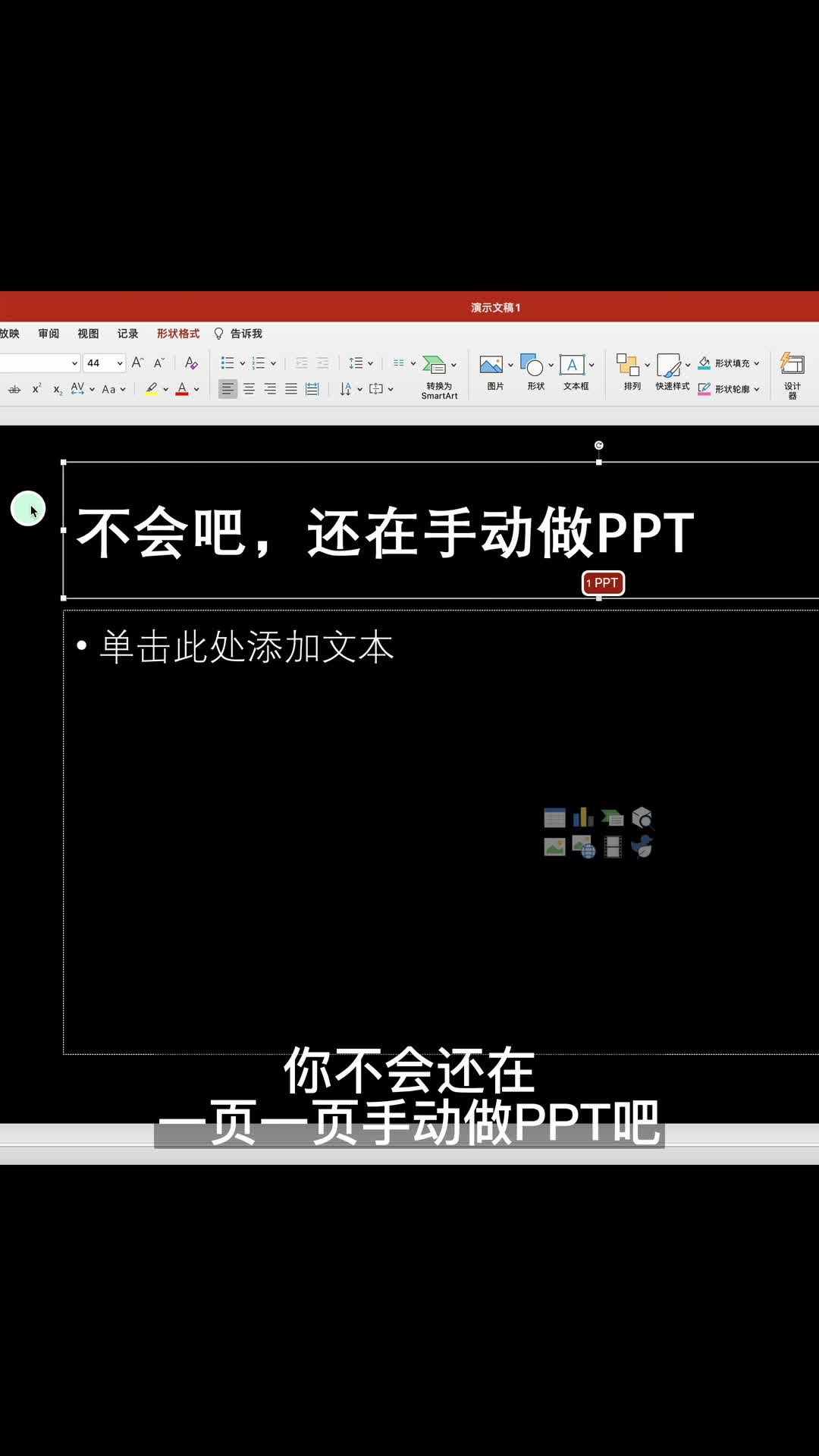Insert a chart from the placeholder icons

(x=583, y=817)
